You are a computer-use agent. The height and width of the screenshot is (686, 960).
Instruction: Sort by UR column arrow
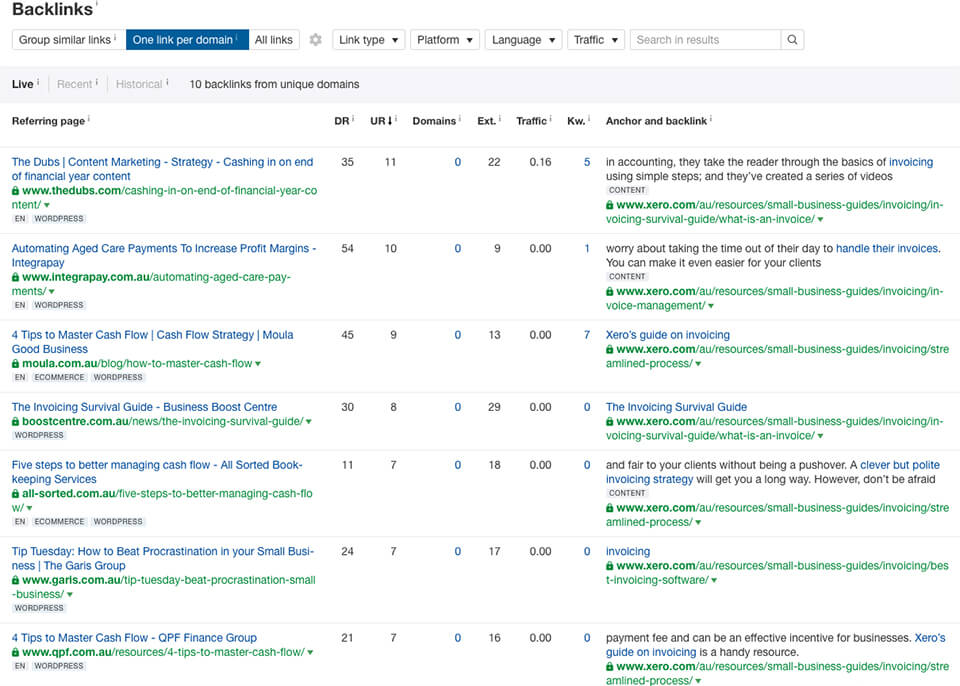(390, 121)
